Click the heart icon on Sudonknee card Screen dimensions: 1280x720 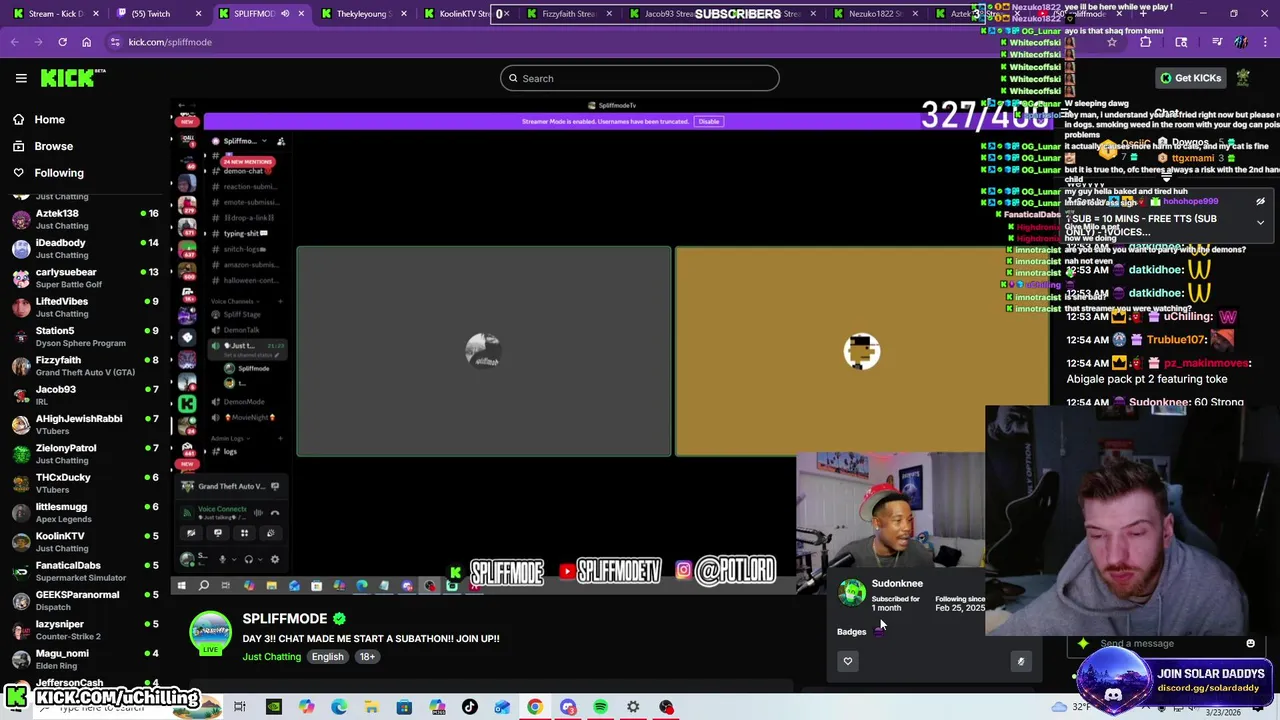click(848, 661)
